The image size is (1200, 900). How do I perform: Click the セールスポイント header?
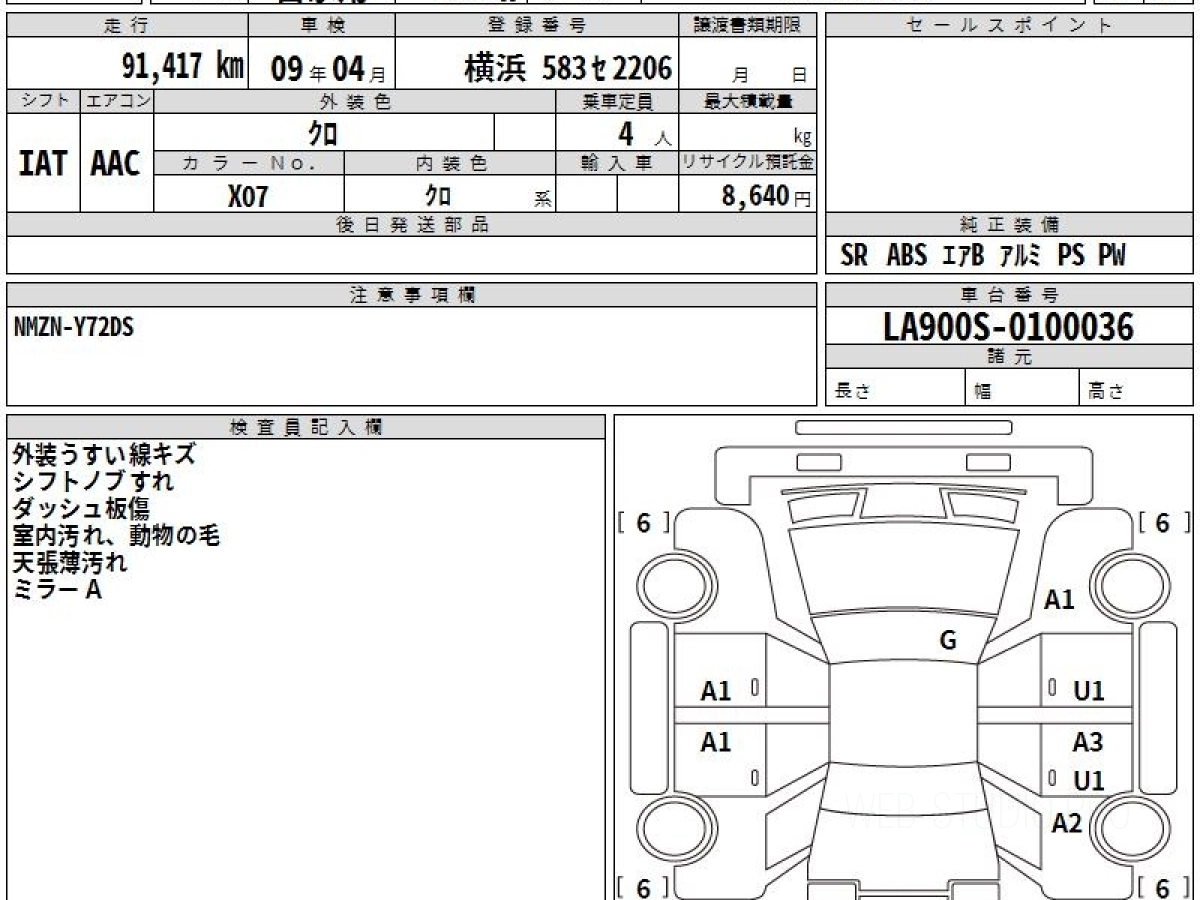1008,26
